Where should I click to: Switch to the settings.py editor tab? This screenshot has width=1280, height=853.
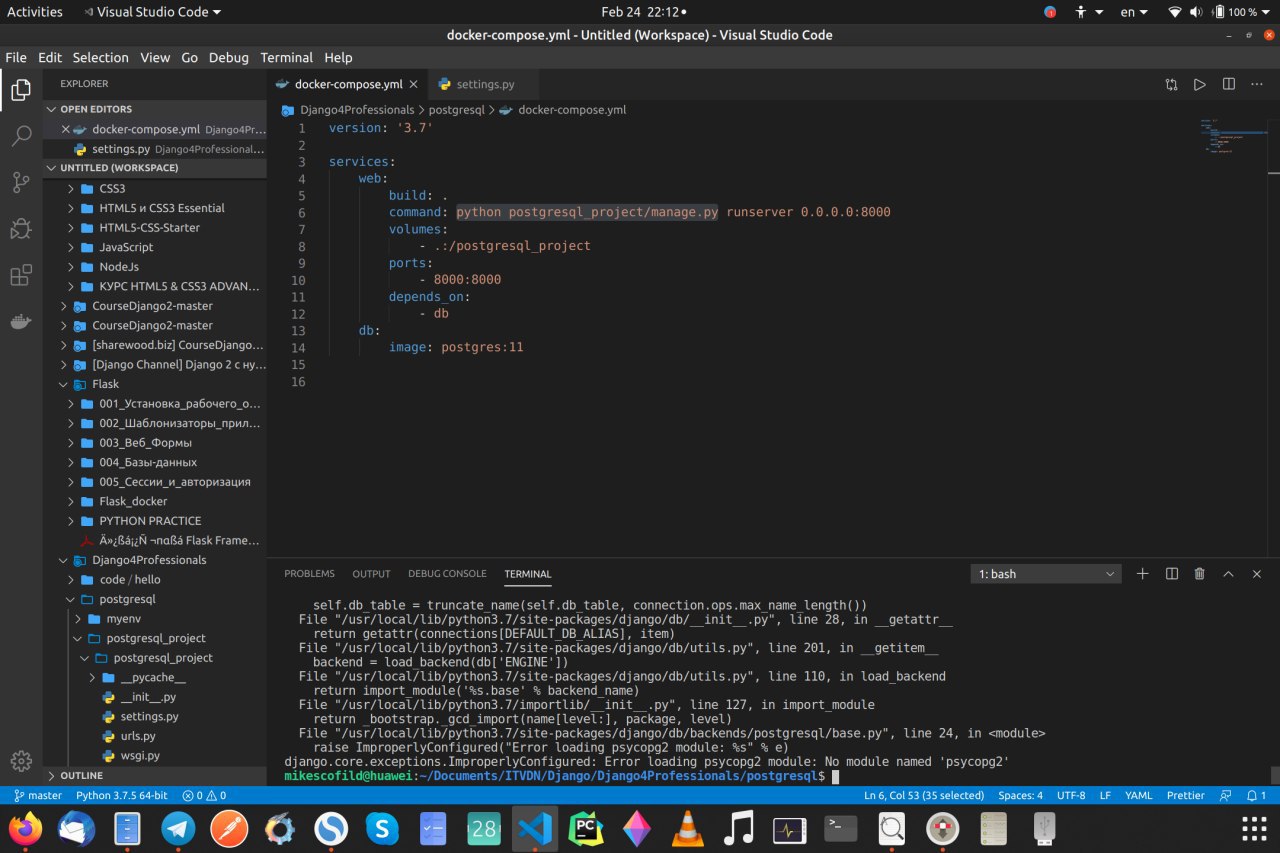485,85
